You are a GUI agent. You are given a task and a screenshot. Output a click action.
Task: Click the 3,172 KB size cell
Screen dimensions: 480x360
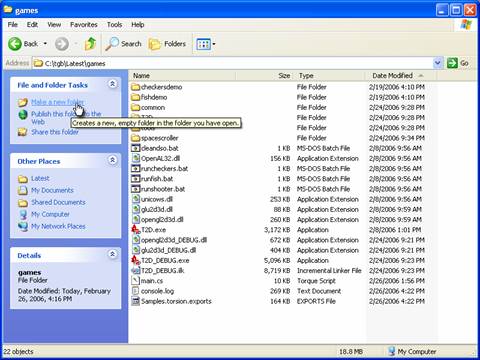277,230
